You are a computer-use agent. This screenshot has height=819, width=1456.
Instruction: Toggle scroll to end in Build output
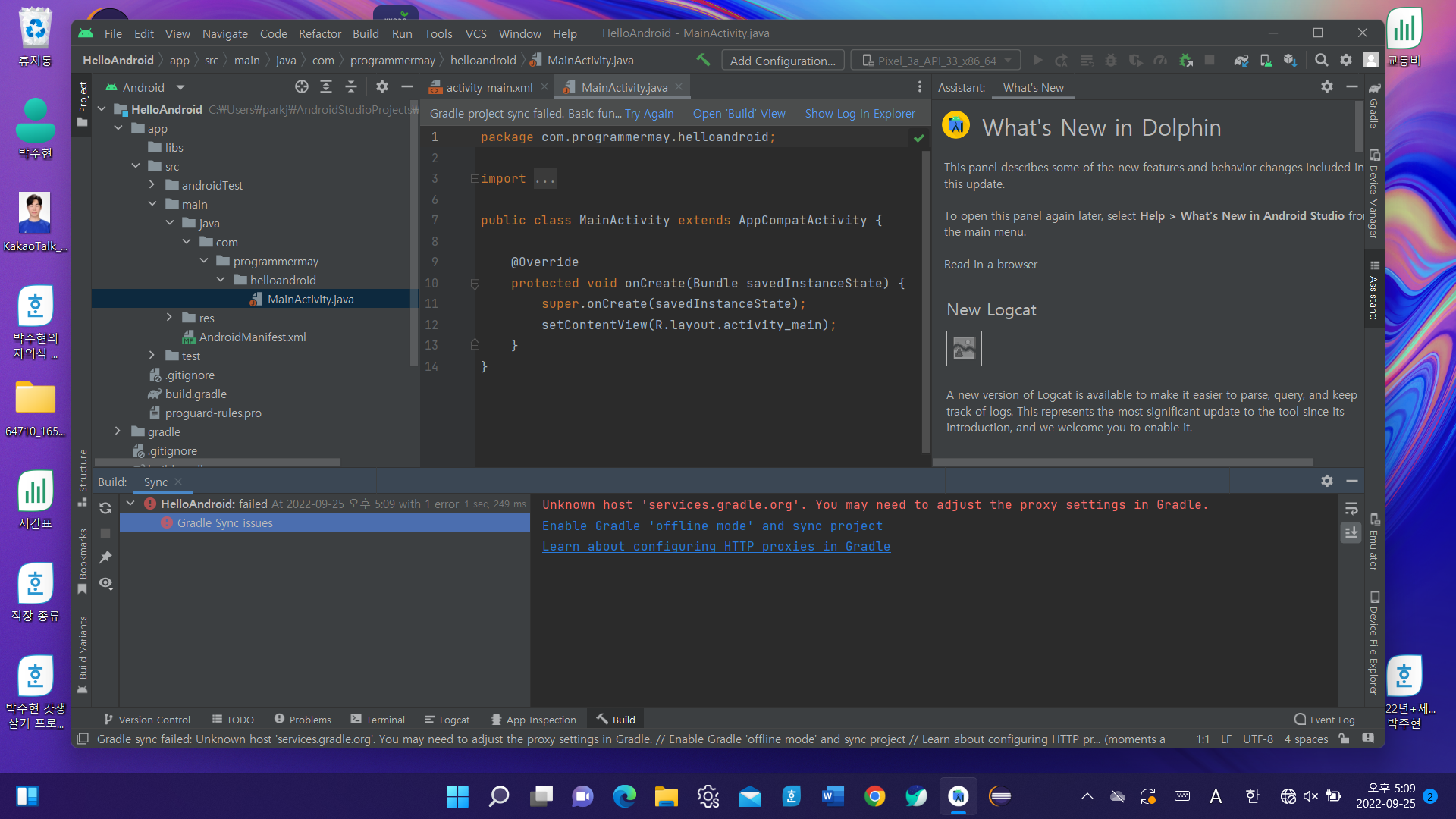tap(1351, 533)
